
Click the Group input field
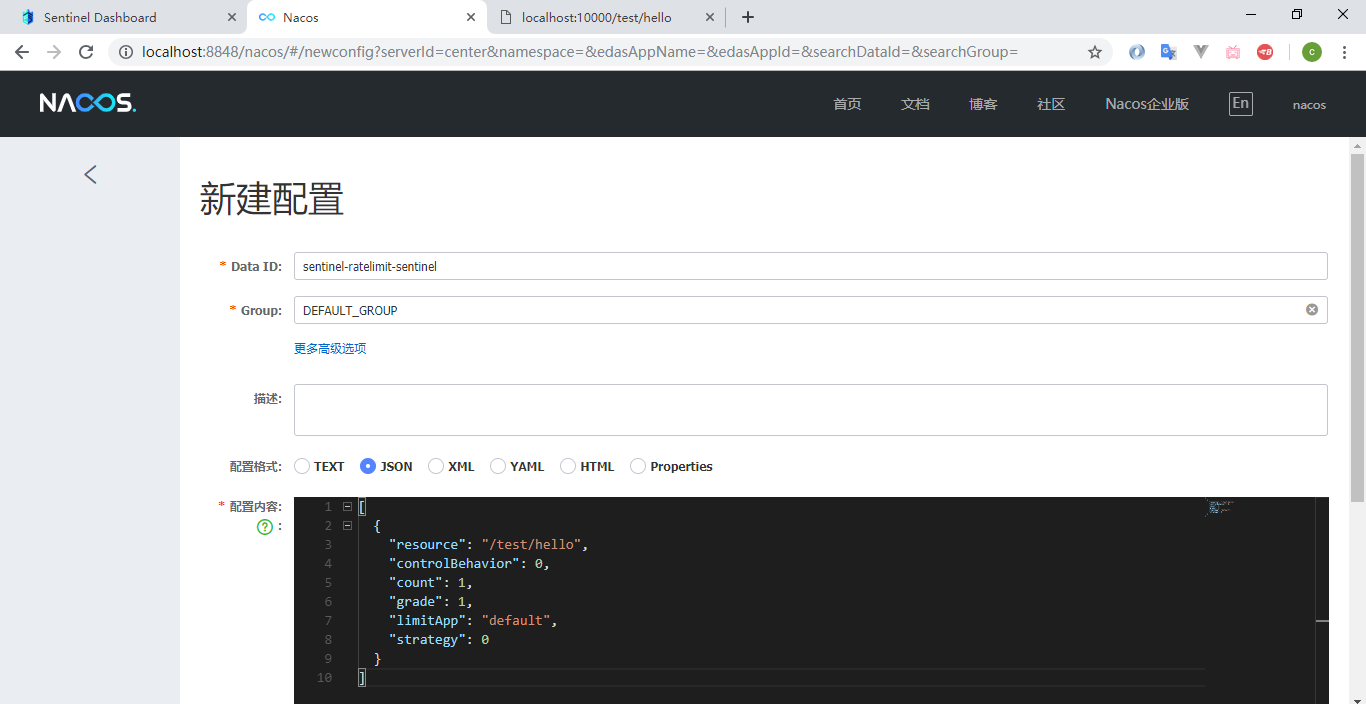[x=810, y=310]
